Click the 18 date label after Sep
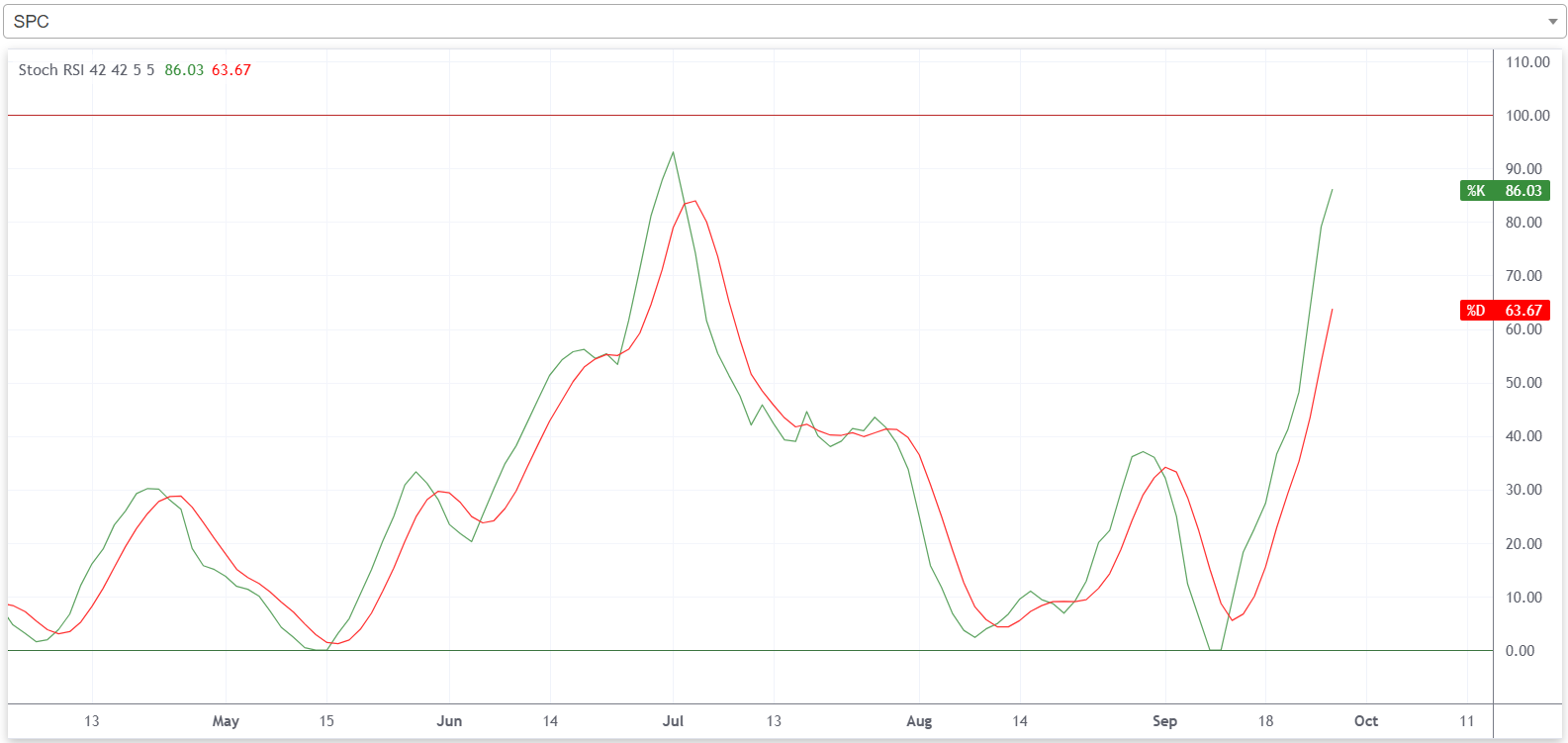 (x=1265, y=721)
